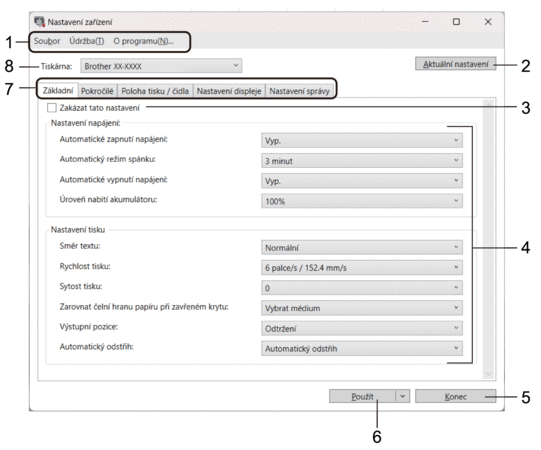Click the Konec button
Viewport: 541px width, 450px height.
pos(455,397)
